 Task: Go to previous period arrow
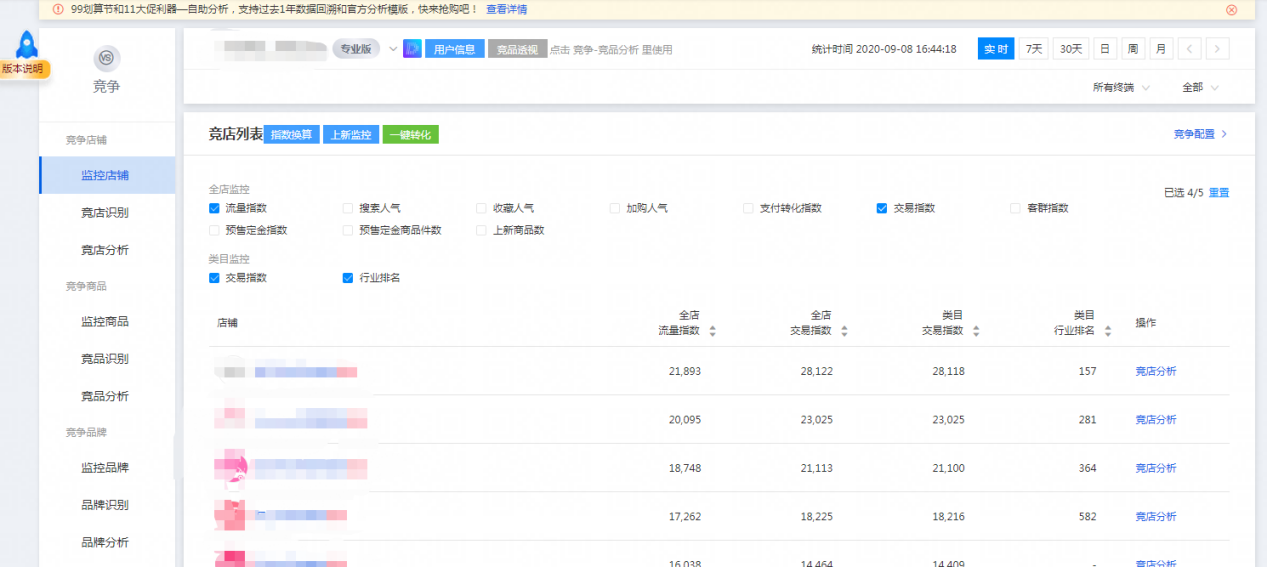(x=1189, y=48)
